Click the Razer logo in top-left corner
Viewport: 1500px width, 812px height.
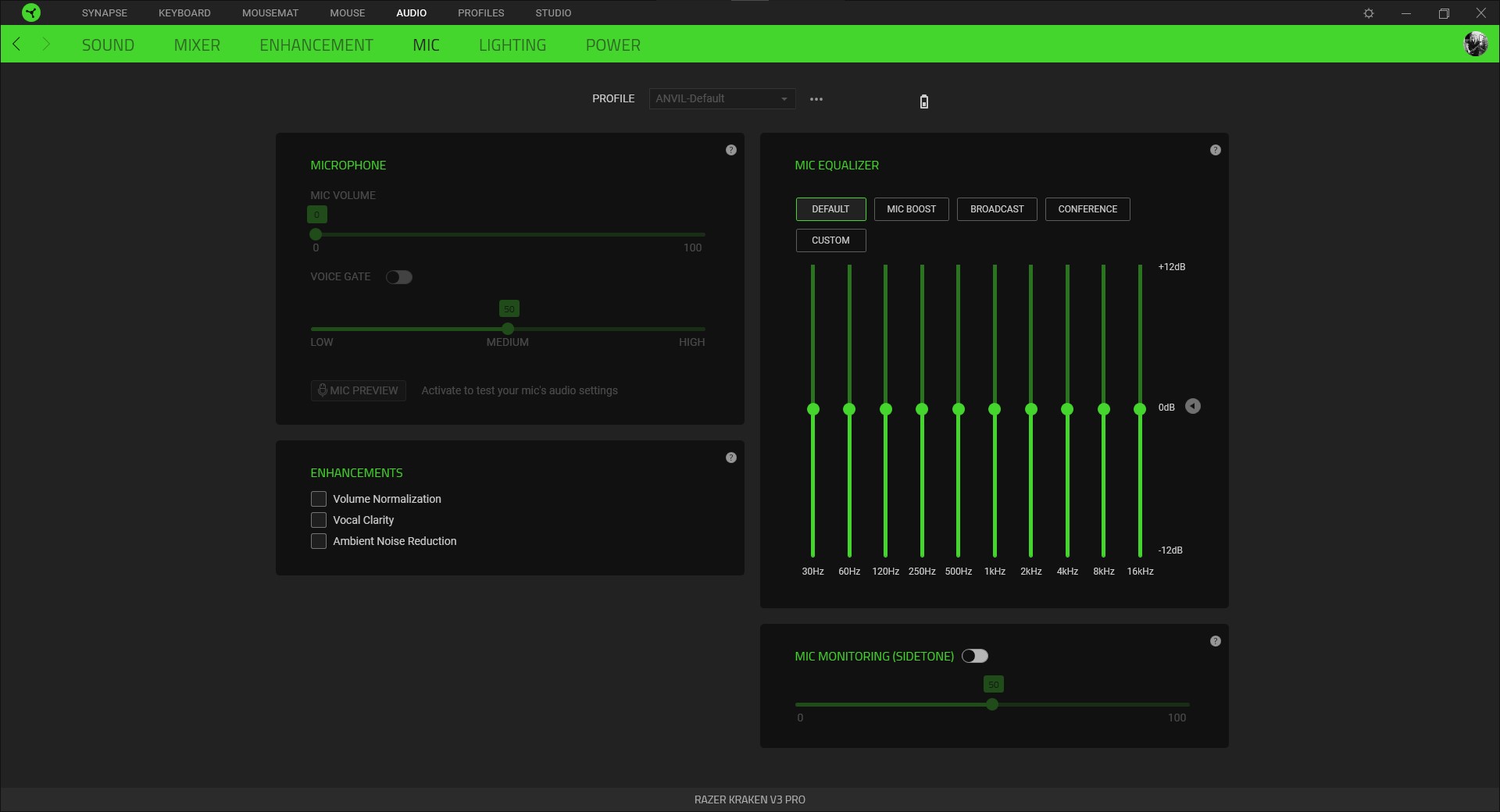pyautogui.click(x=31, y=12)
